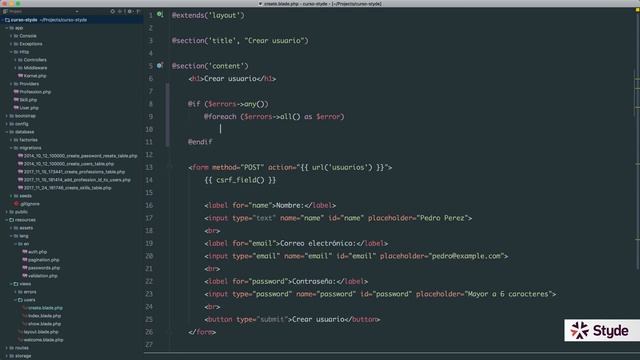Hide the Project tool window using header icon

[138, 11]
